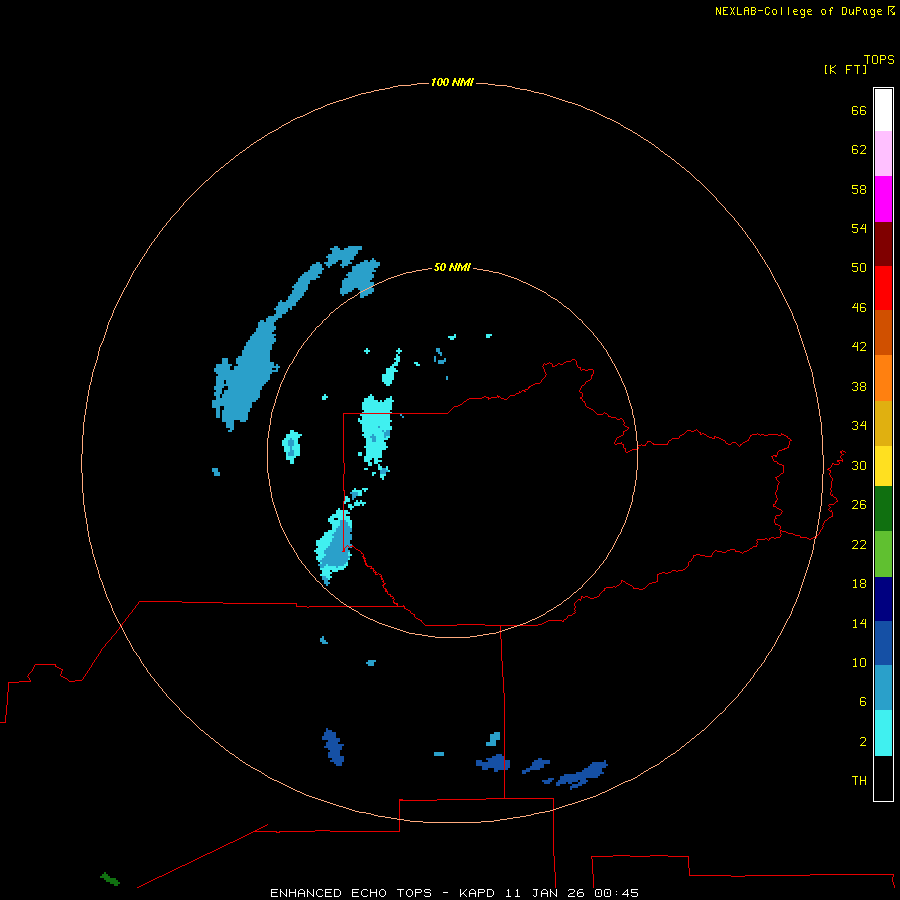Click the gold 38 kft legend swatch
Viewport: 900px width, 900px height.
tap(883, 423)
